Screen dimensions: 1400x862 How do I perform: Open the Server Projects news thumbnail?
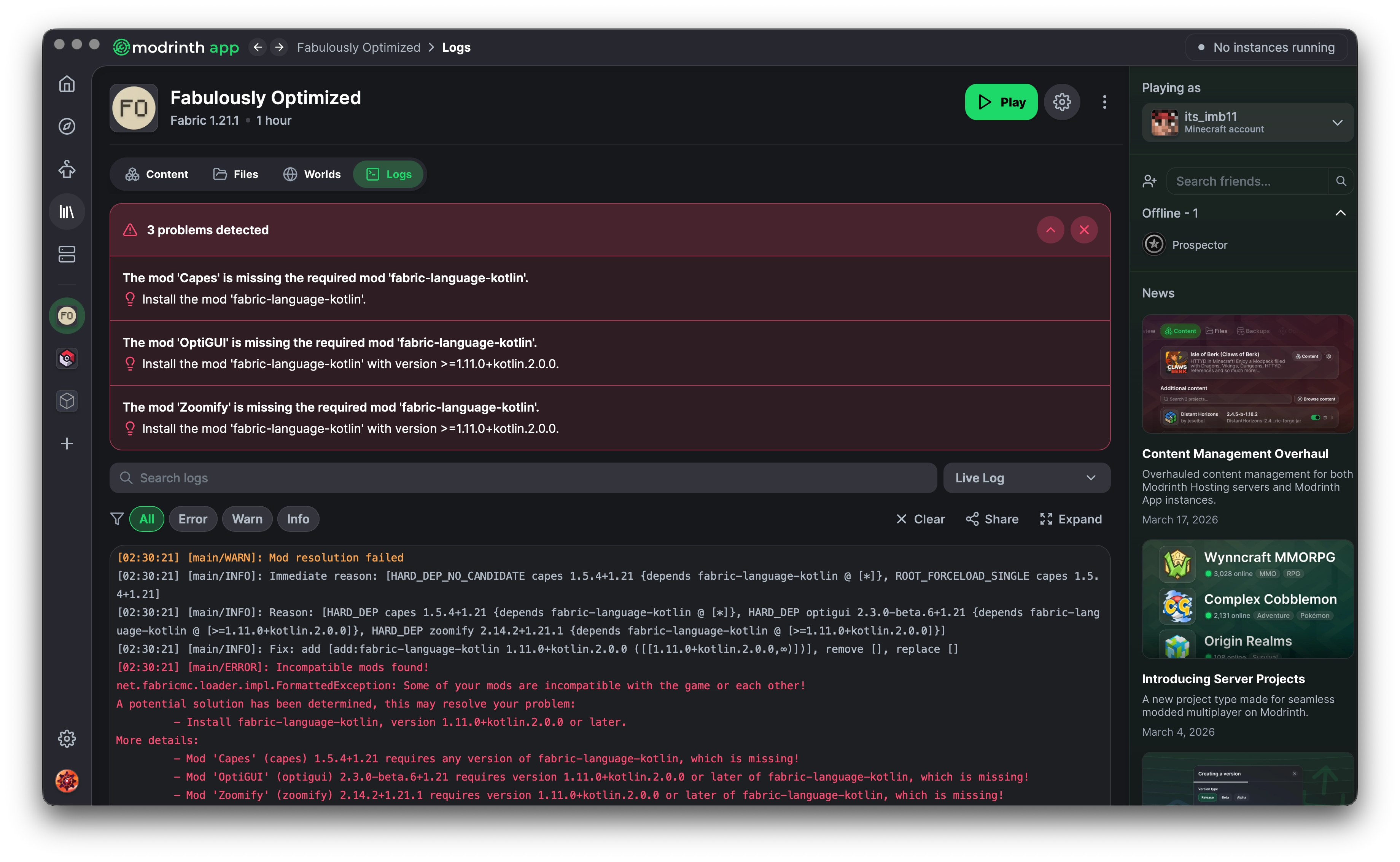(x=1248, y=599)
